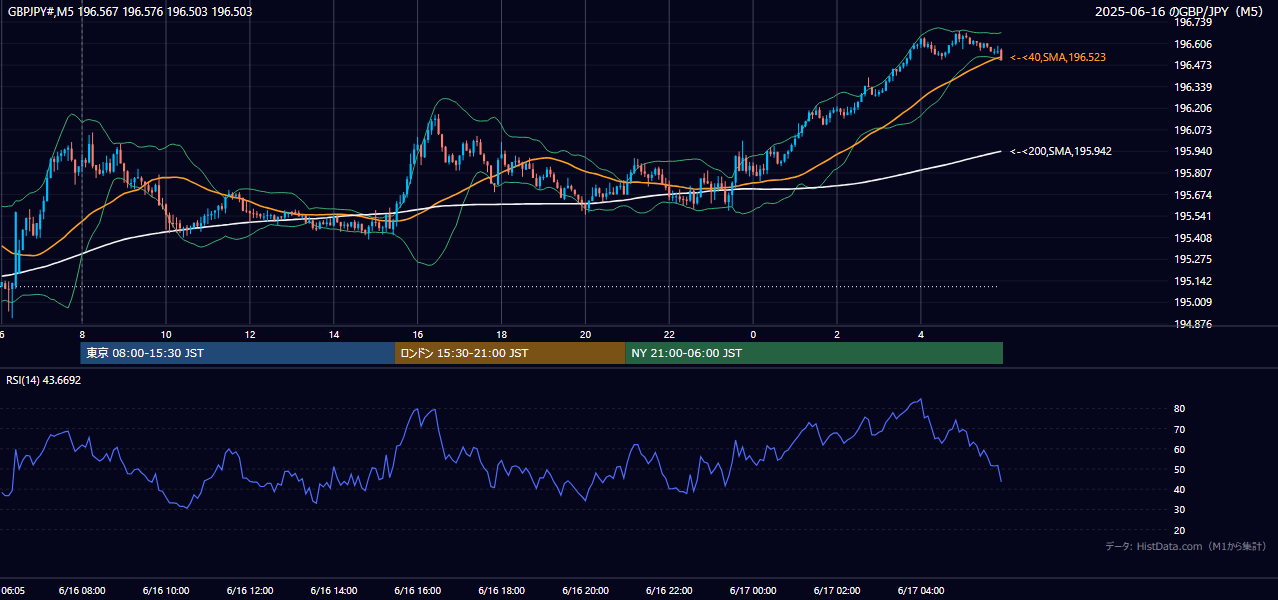The image size is (1278, 600).
Task: Click RSI scale value 30
Action: point(1180,510)
